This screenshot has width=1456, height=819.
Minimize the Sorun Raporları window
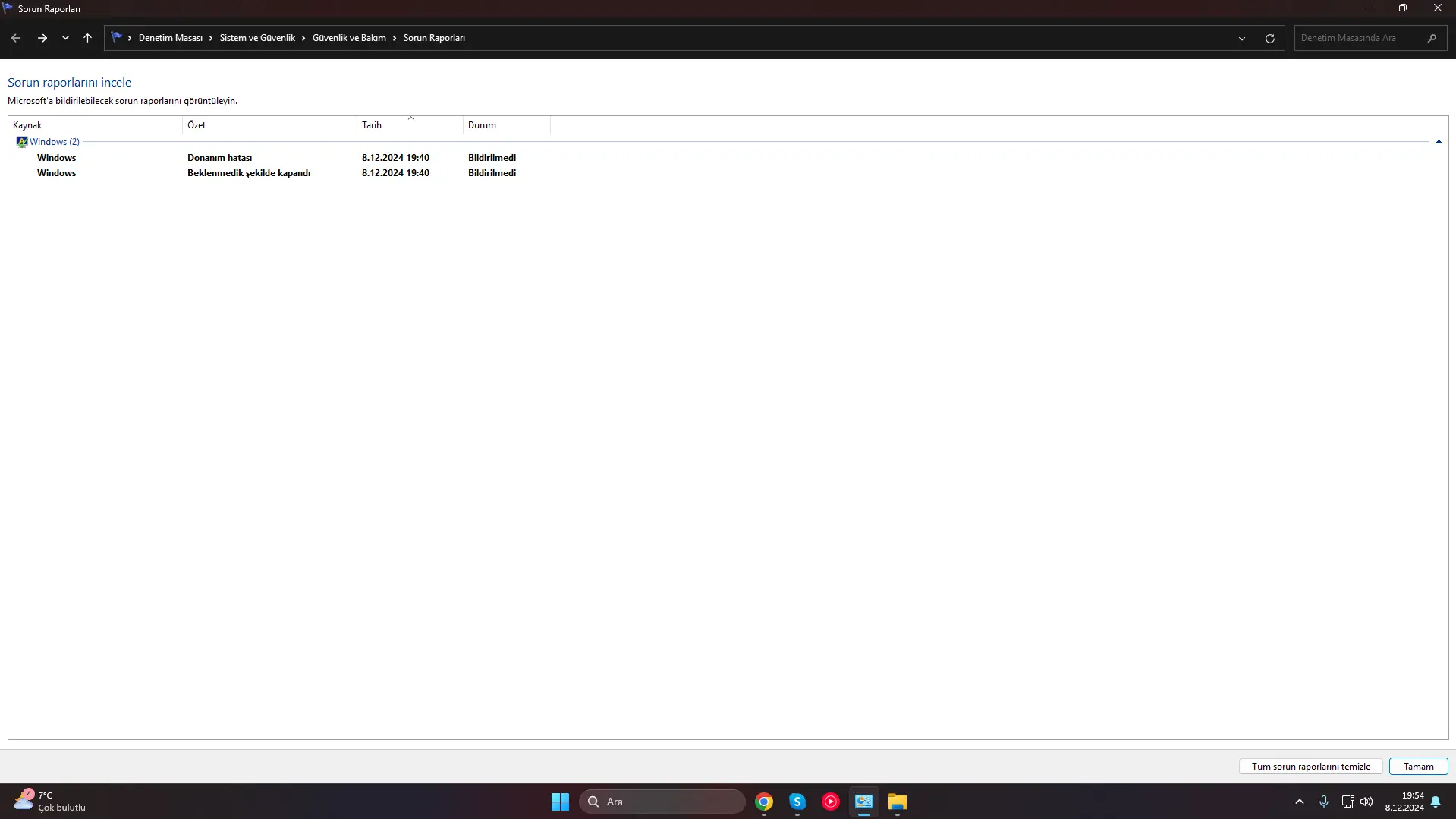click(x=1369, y=8)
